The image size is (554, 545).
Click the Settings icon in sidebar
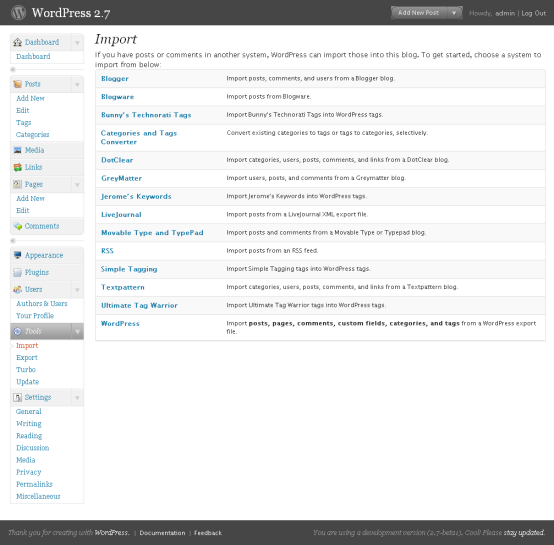point(17,397)
